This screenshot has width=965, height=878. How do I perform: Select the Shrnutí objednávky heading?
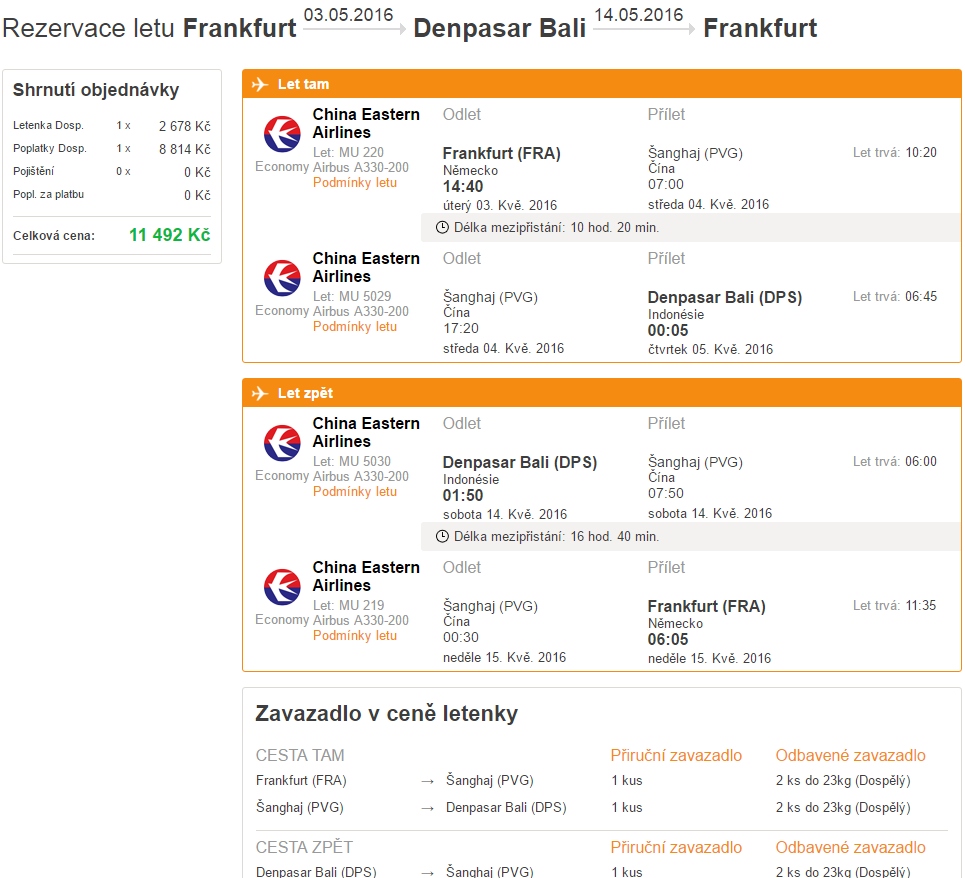(x=96, y=90)
